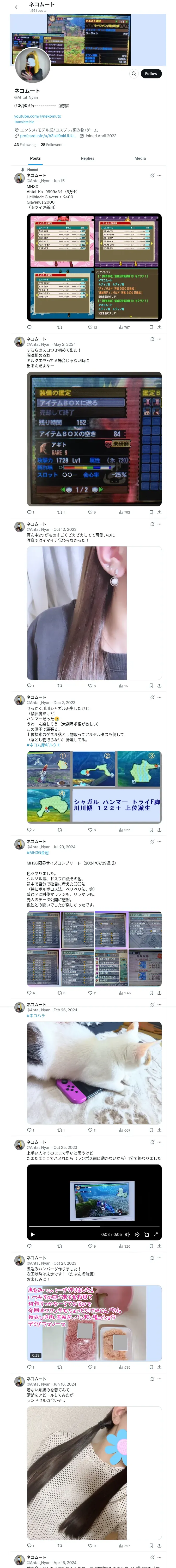
Task: Click the Grok icon on the Oct 25, 2023 post
Action: coord(152,1142)
